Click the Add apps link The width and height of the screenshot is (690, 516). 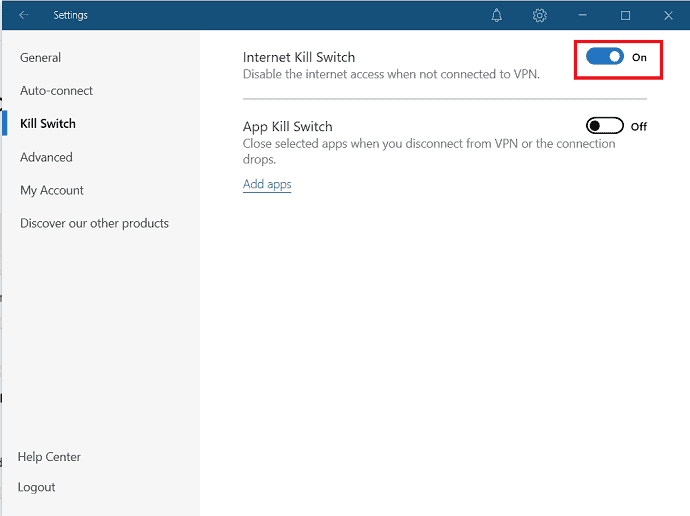(x=267, y=184)
